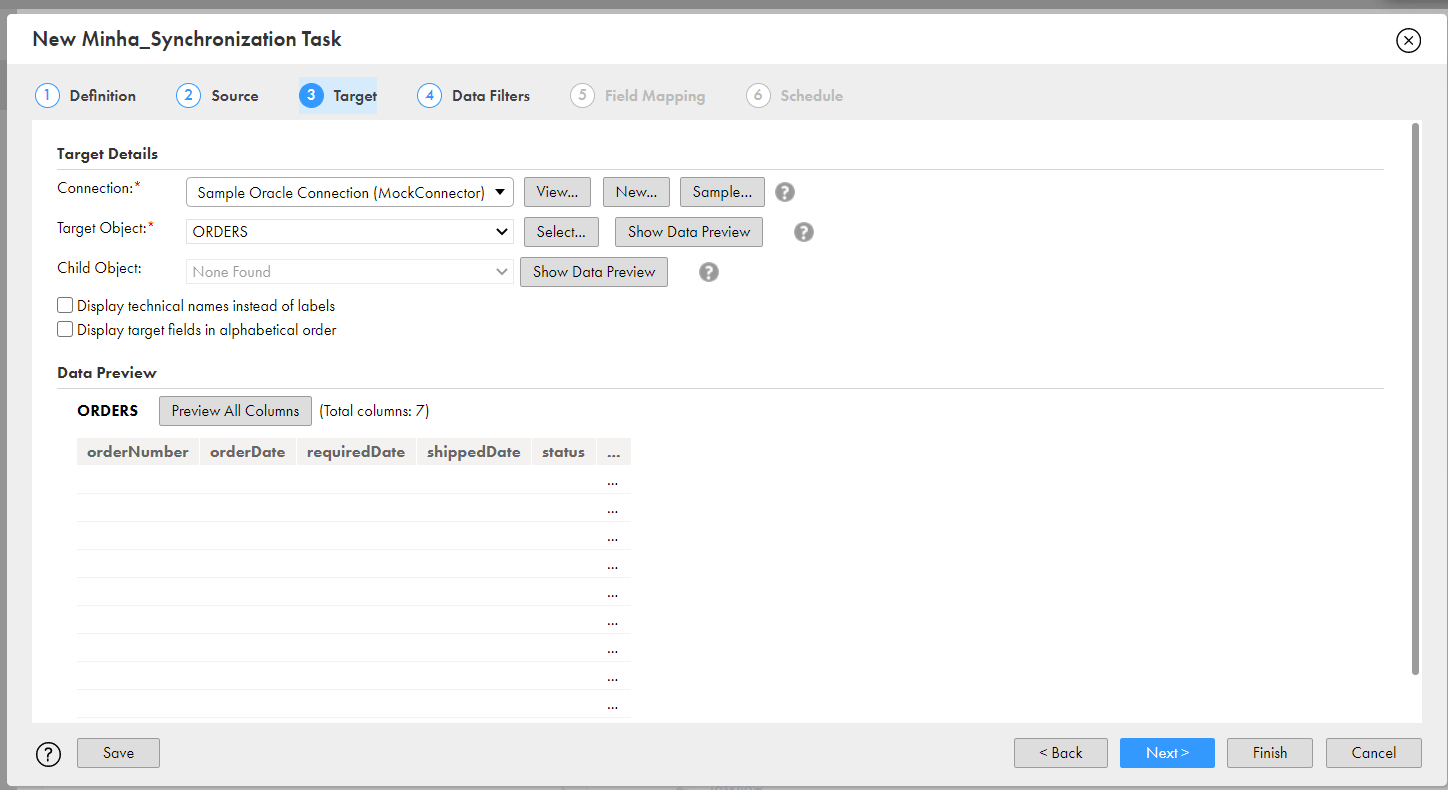Click the Total columns: 7 text

point(374,411)
